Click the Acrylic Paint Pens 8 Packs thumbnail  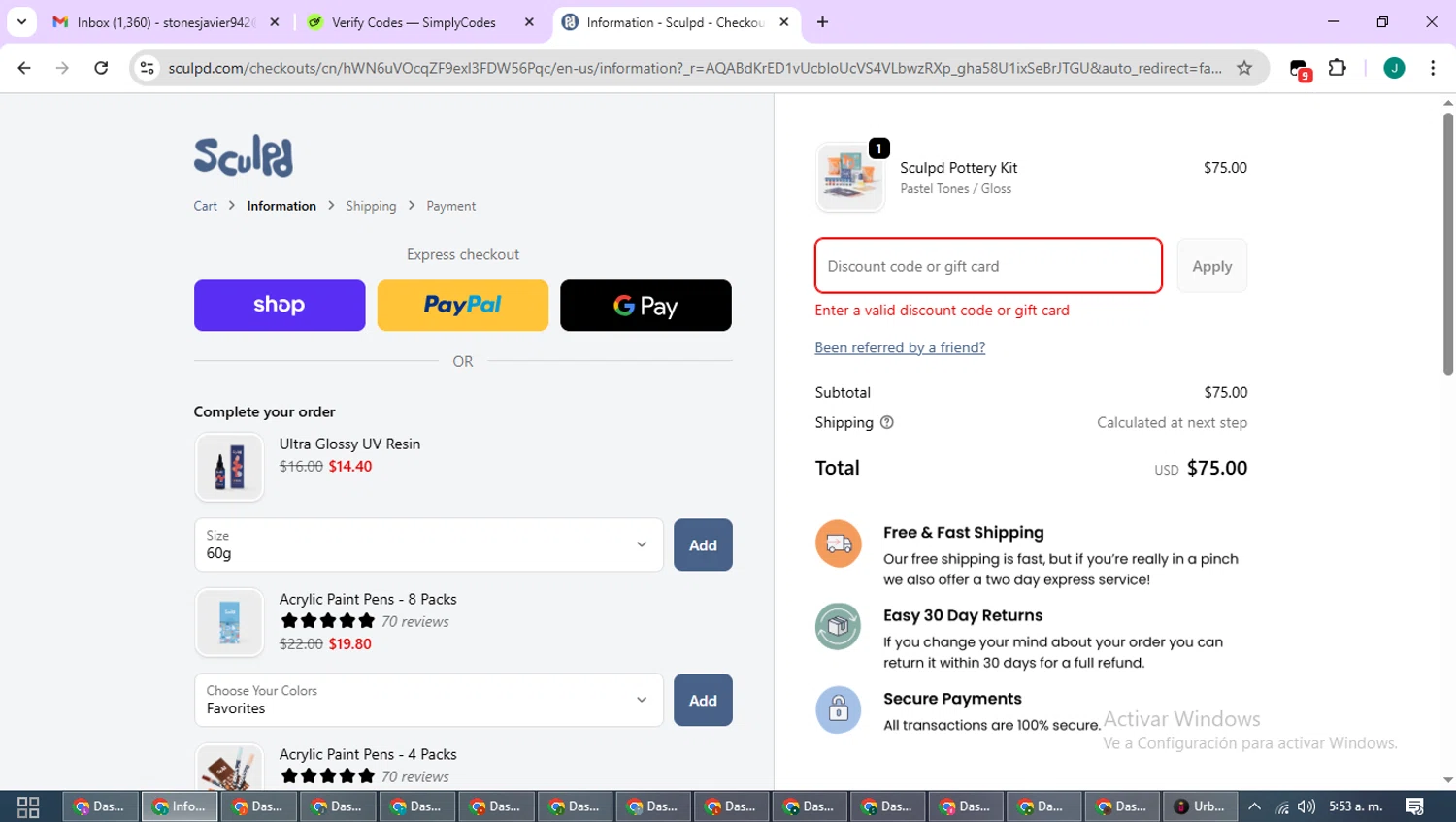click(x=229, y=622)
